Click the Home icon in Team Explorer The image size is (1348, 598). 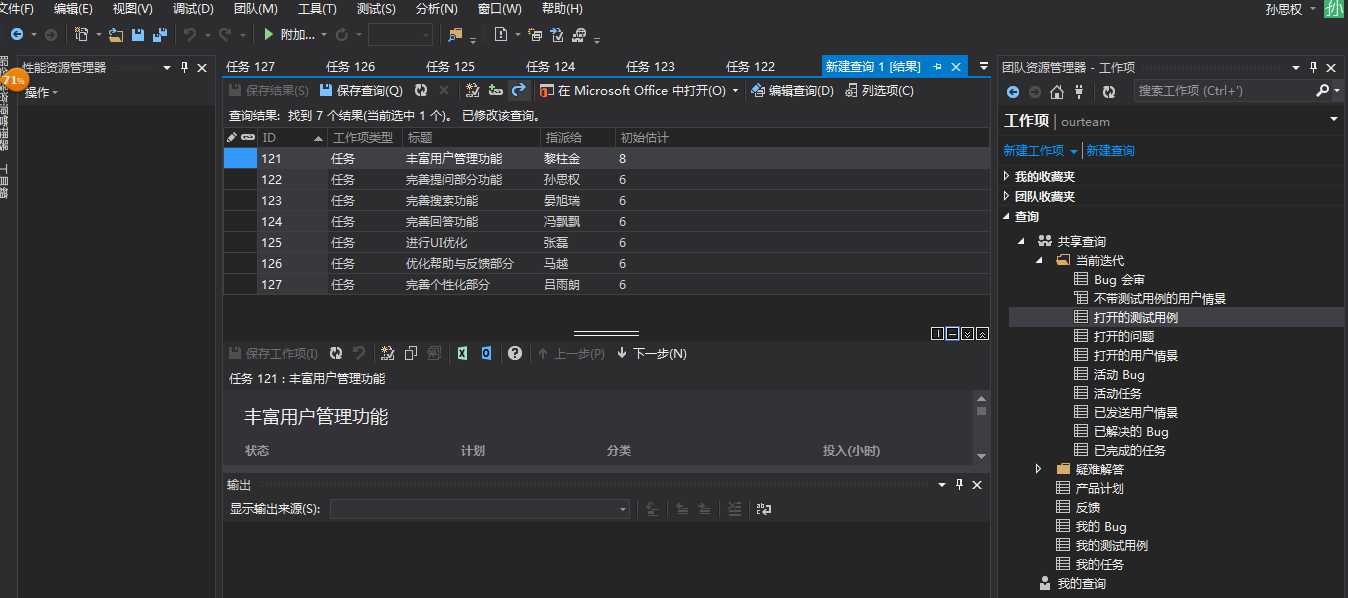pos(1057,92)
